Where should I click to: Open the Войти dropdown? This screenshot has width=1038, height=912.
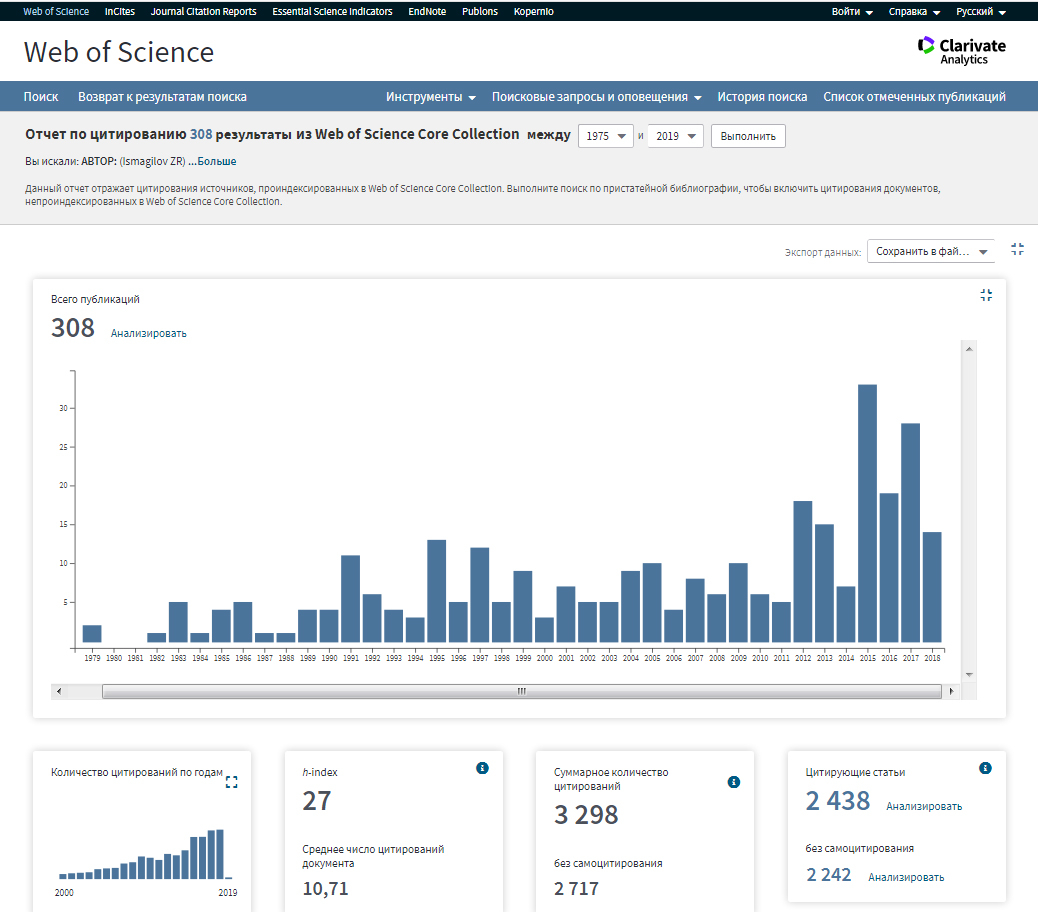pyautogui.click(x=852, y=12)
